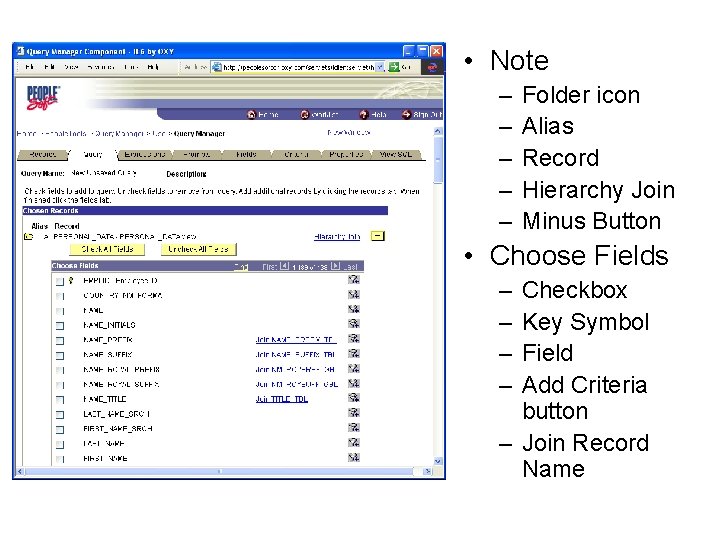720x540 pixels.
Task: Add criteria for FIRST_NAME field
Action: pyautogui.click(x=354, y=457)
